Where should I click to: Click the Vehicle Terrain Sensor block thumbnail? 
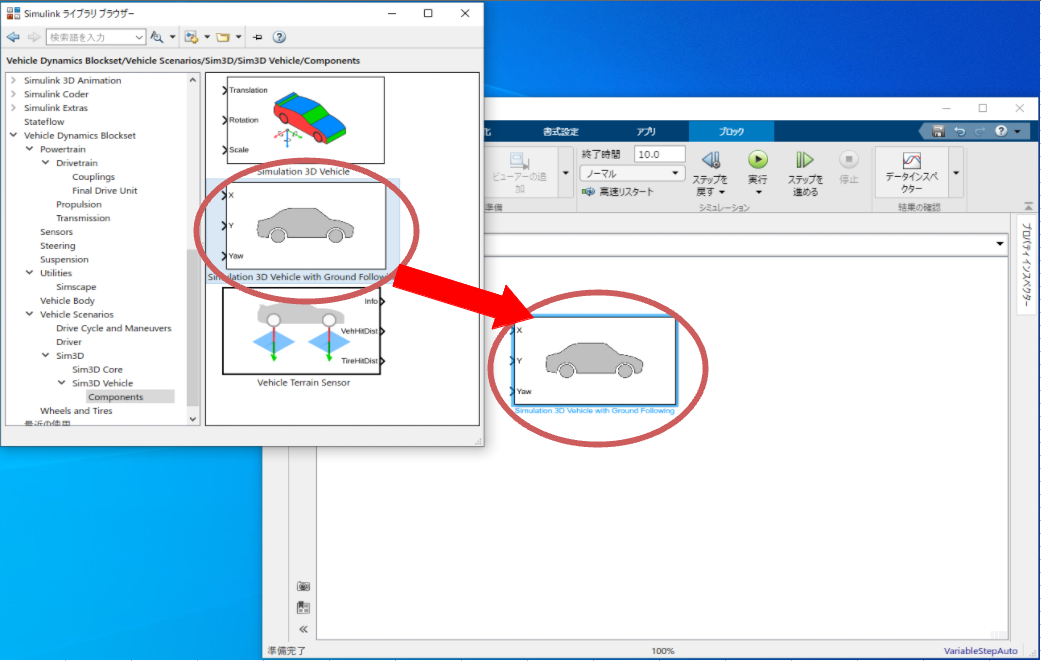point(303,331)
